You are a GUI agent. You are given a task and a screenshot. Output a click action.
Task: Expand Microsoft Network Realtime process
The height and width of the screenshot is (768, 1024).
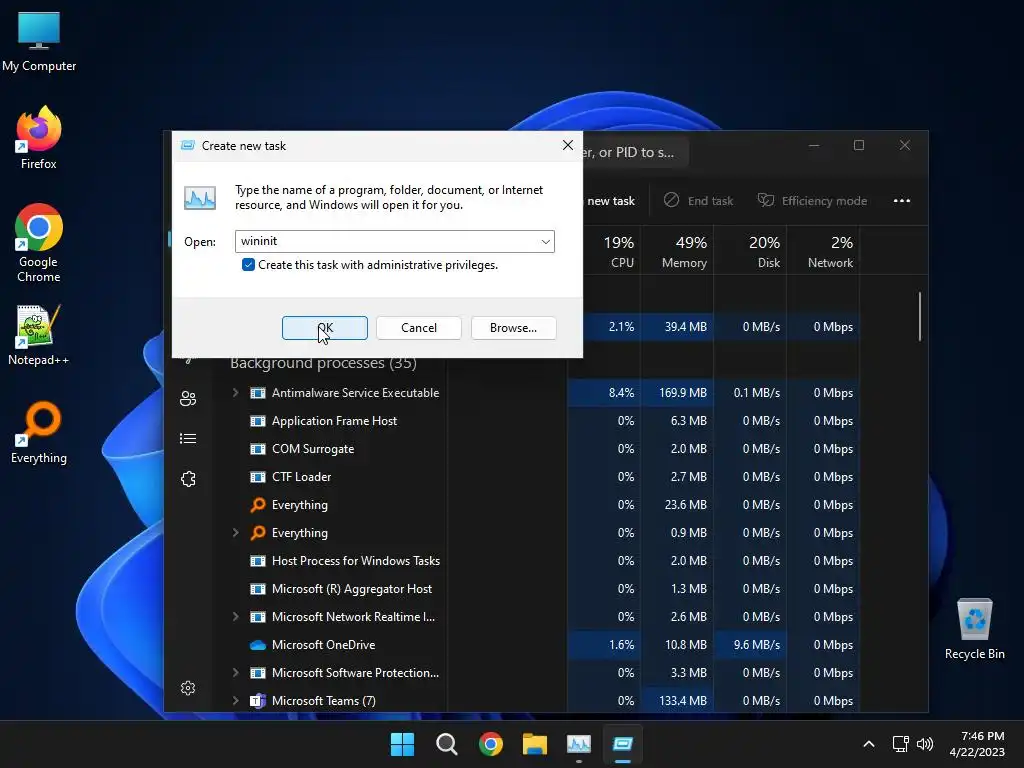[236, 616]
